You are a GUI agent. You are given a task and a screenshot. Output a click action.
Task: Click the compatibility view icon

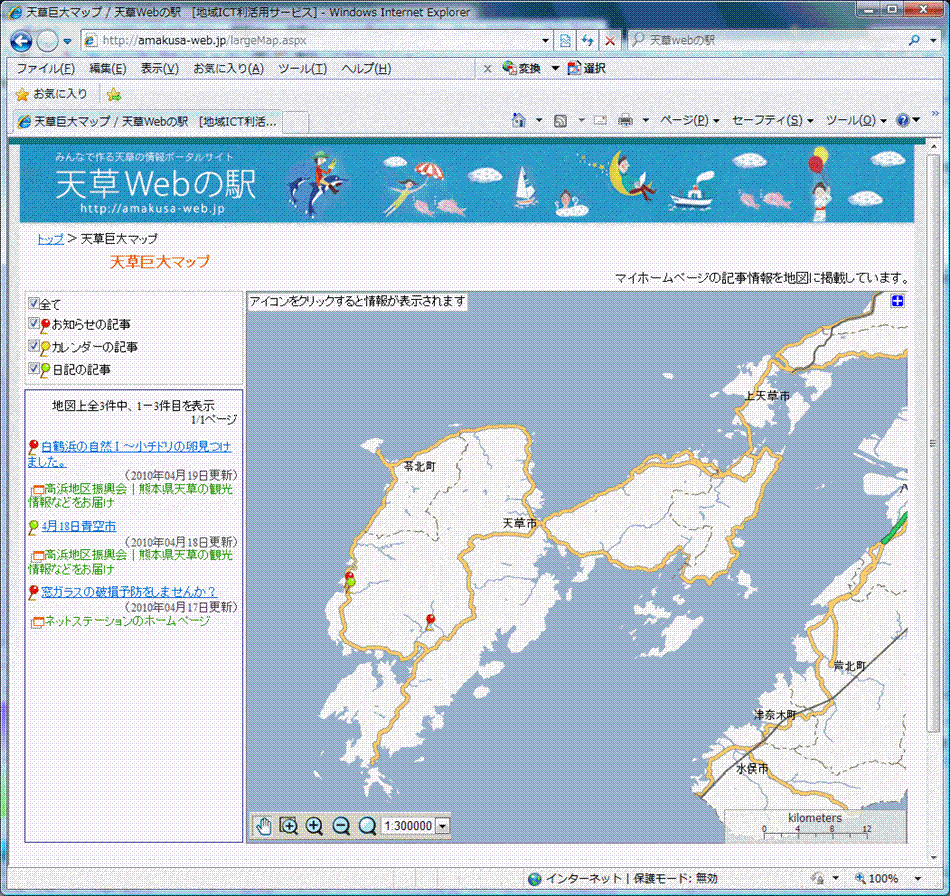tap(565, 41)
